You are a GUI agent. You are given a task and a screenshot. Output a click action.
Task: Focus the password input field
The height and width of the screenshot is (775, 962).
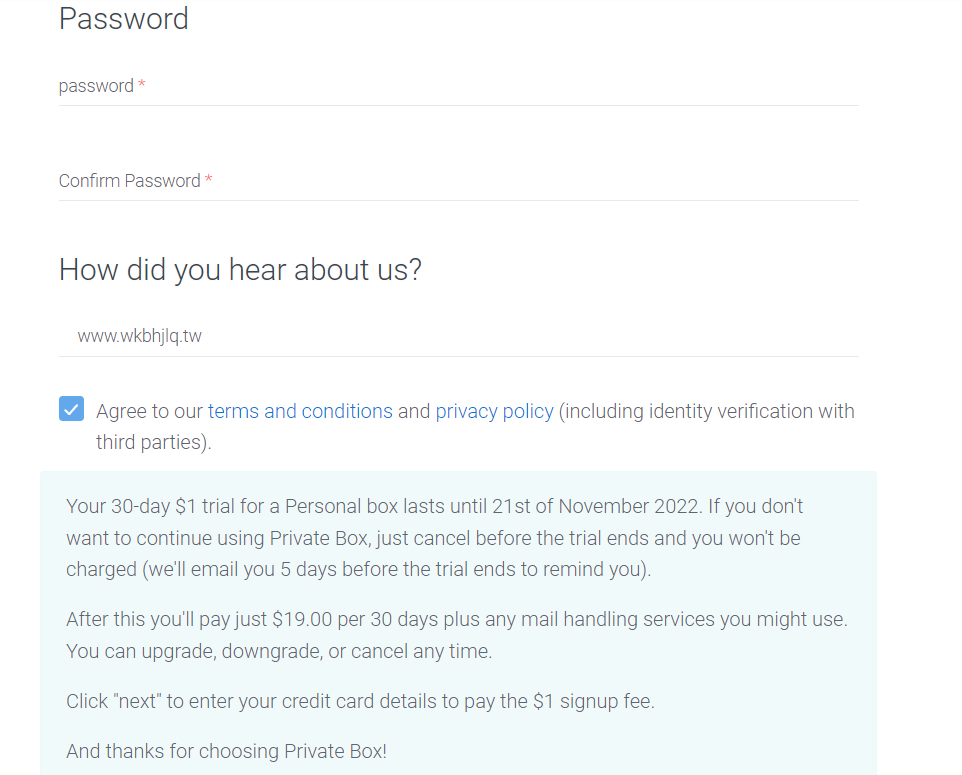(x=458, y=87)
